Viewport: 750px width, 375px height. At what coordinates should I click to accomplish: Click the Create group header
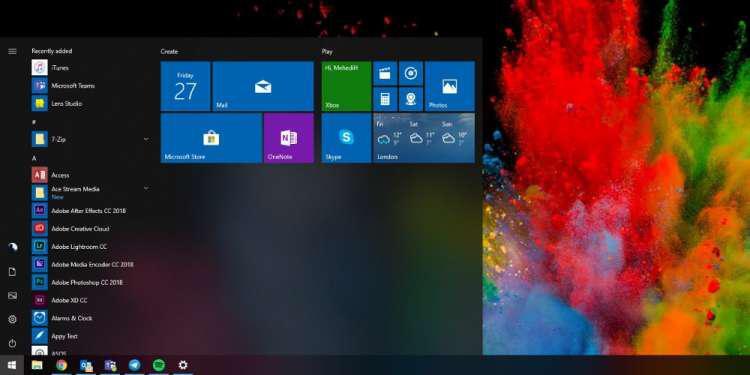[169, 51]
